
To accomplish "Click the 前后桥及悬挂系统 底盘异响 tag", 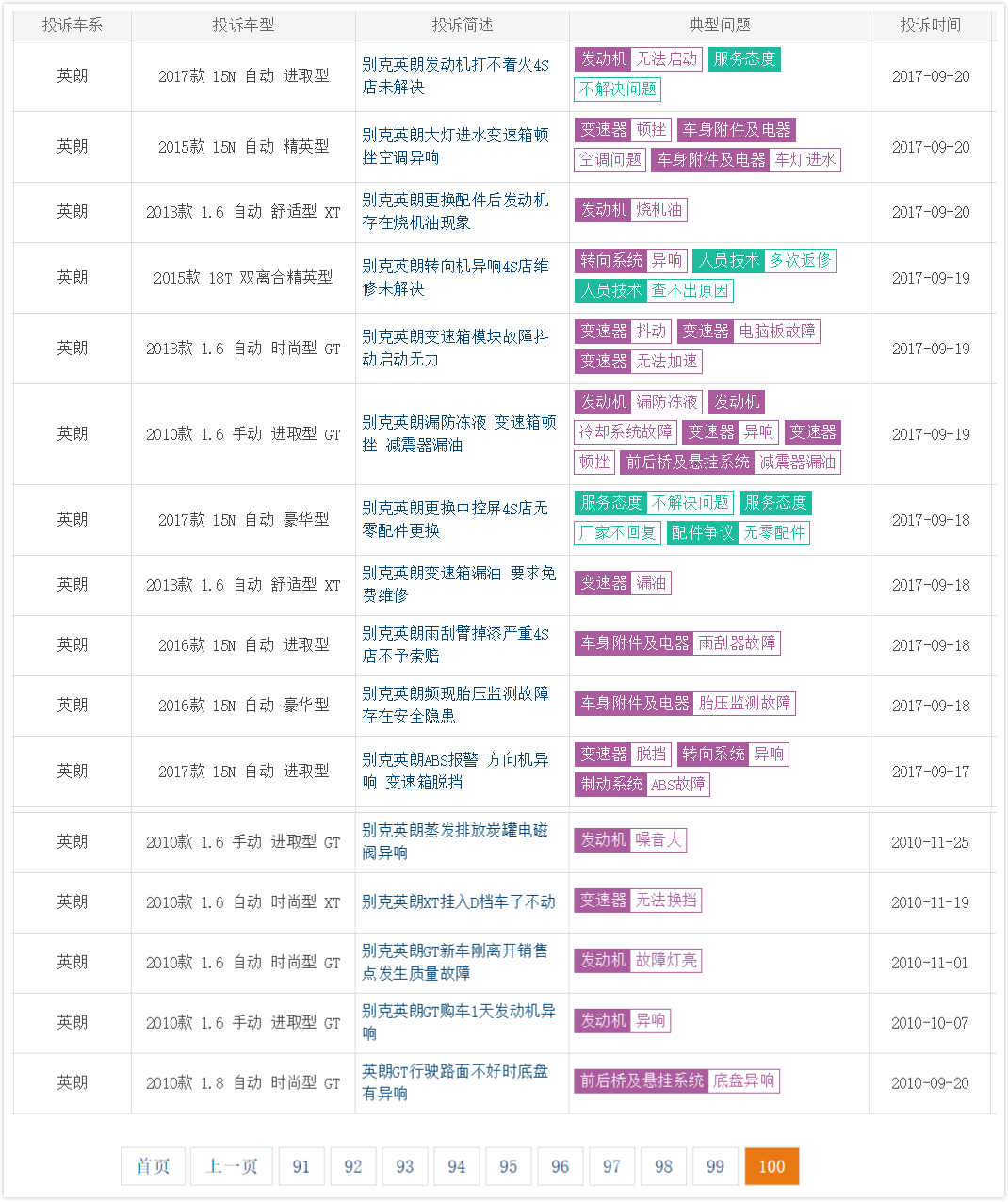I will tap(676, 1081).
